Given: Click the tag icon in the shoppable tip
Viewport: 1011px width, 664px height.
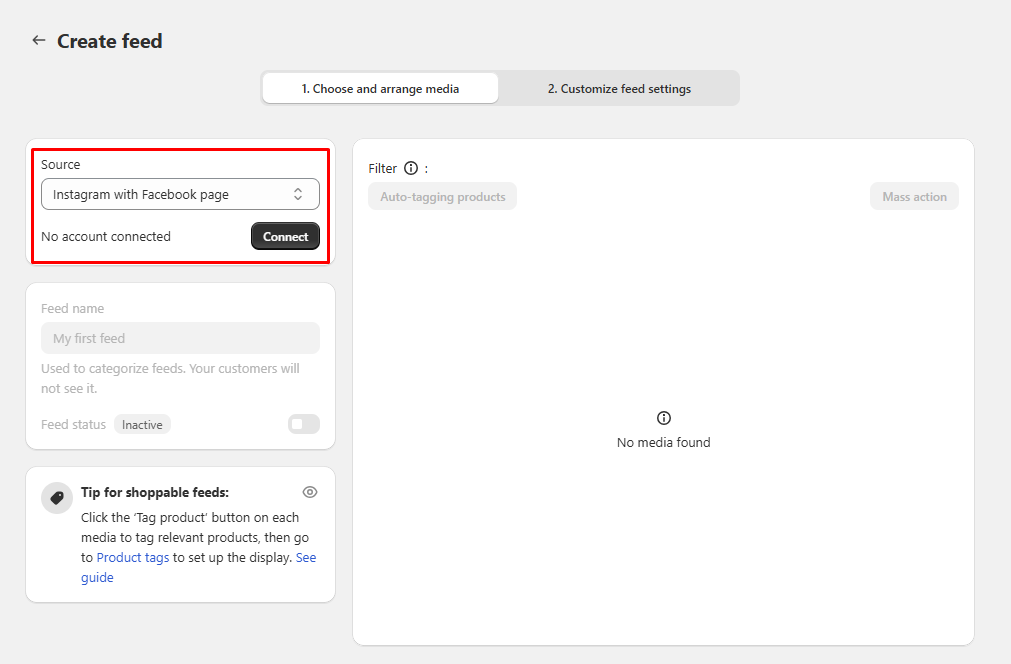Looking at the screenshot, I should (x=57, y=498).
